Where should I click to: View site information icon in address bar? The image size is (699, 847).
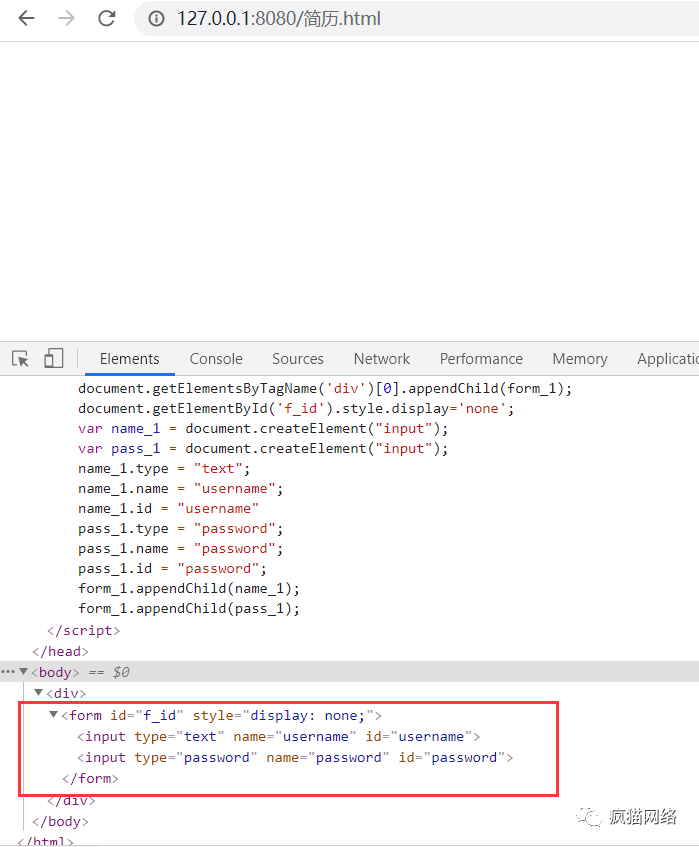pos(156,19)
